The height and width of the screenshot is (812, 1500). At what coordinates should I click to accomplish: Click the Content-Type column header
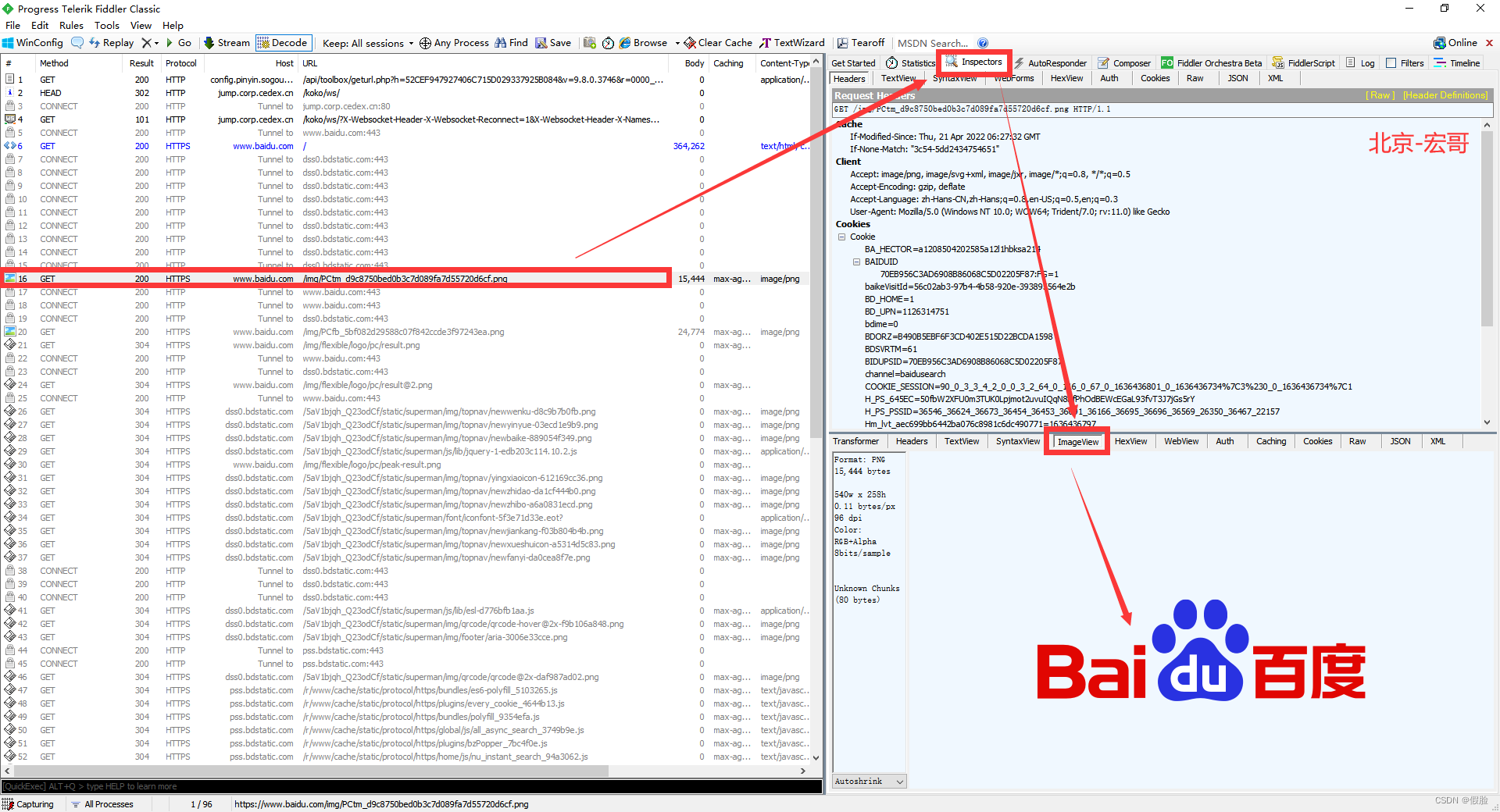784,63
